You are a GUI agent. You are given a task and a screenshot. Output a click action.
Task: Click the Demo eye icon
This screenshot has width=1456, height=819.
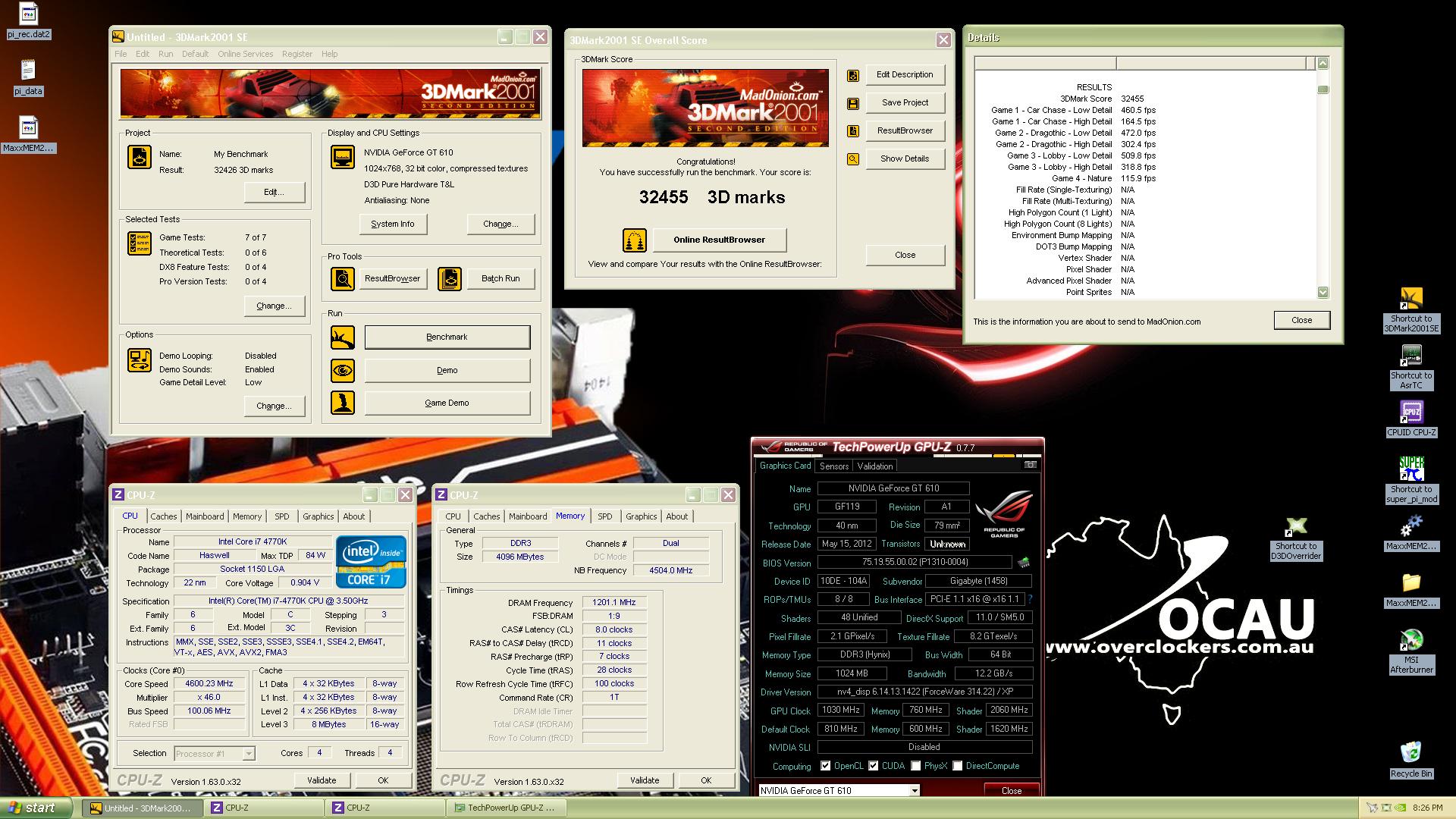[x=343, y=371]
